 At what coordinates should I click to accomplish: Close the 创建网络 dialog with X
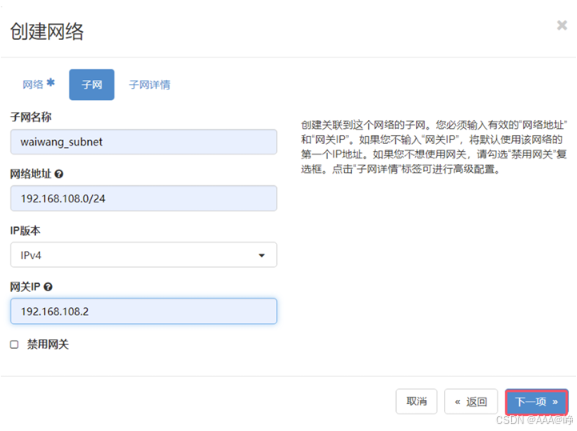562,25
